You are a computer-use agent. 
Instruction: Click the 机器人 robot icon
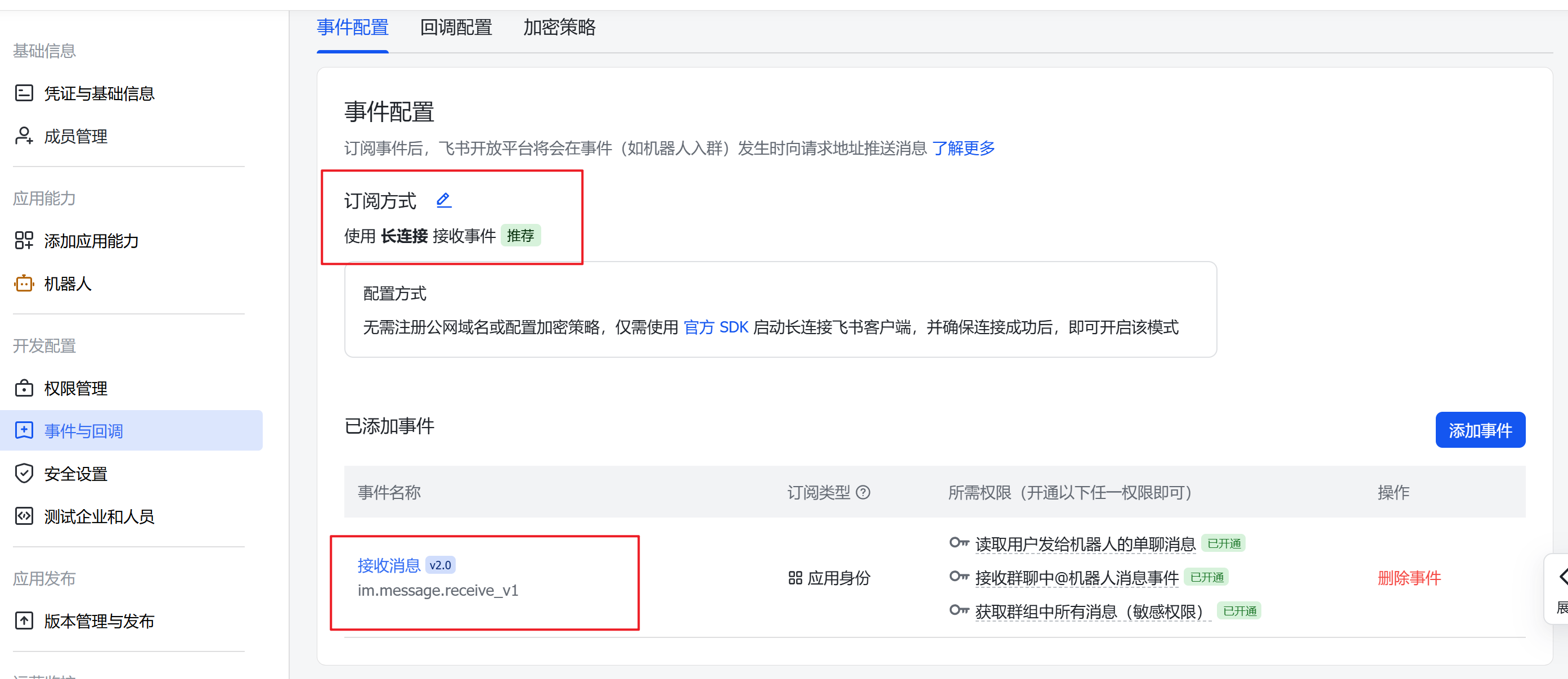click(24, 284)
